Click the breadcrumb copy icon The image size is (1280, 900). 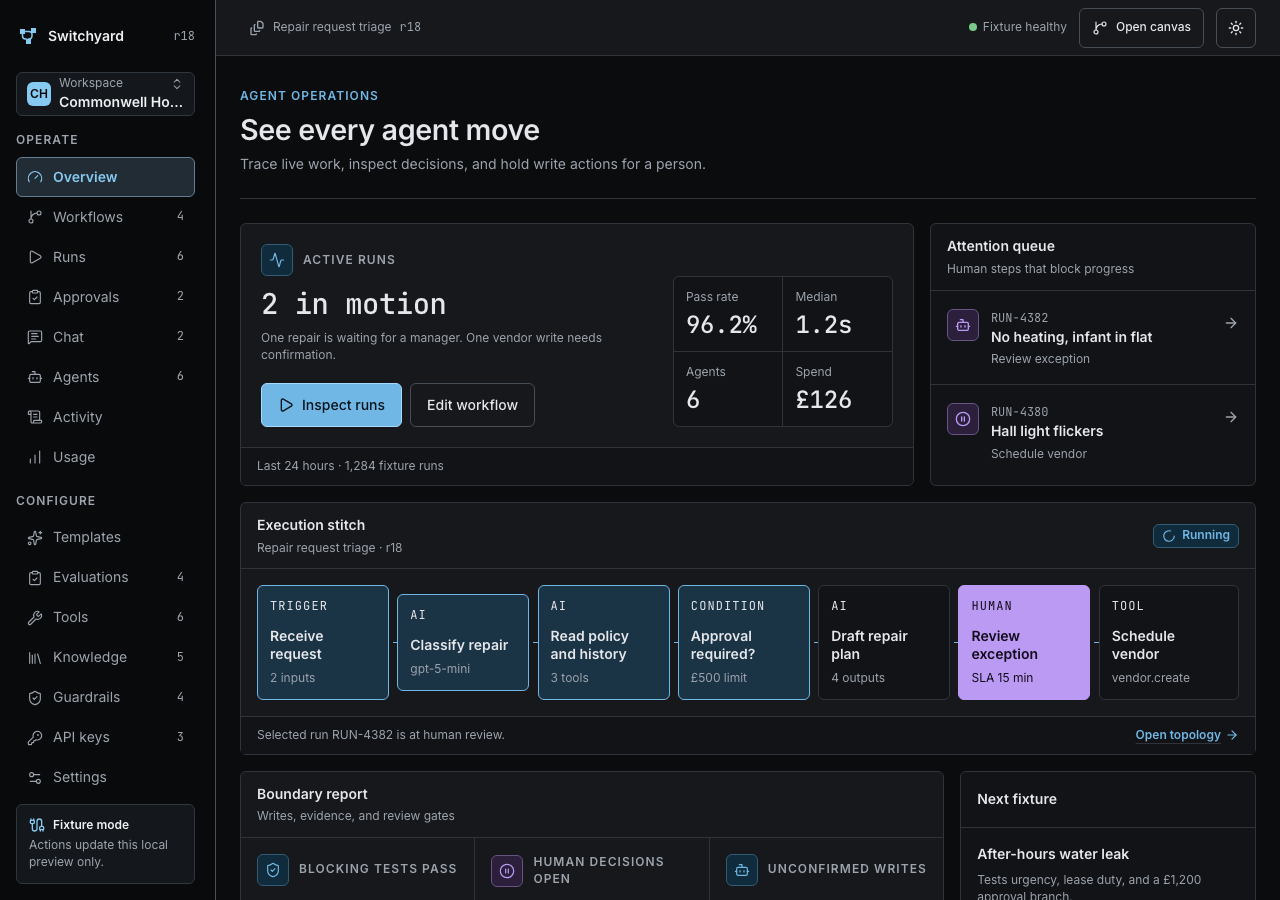click(257, 27)
